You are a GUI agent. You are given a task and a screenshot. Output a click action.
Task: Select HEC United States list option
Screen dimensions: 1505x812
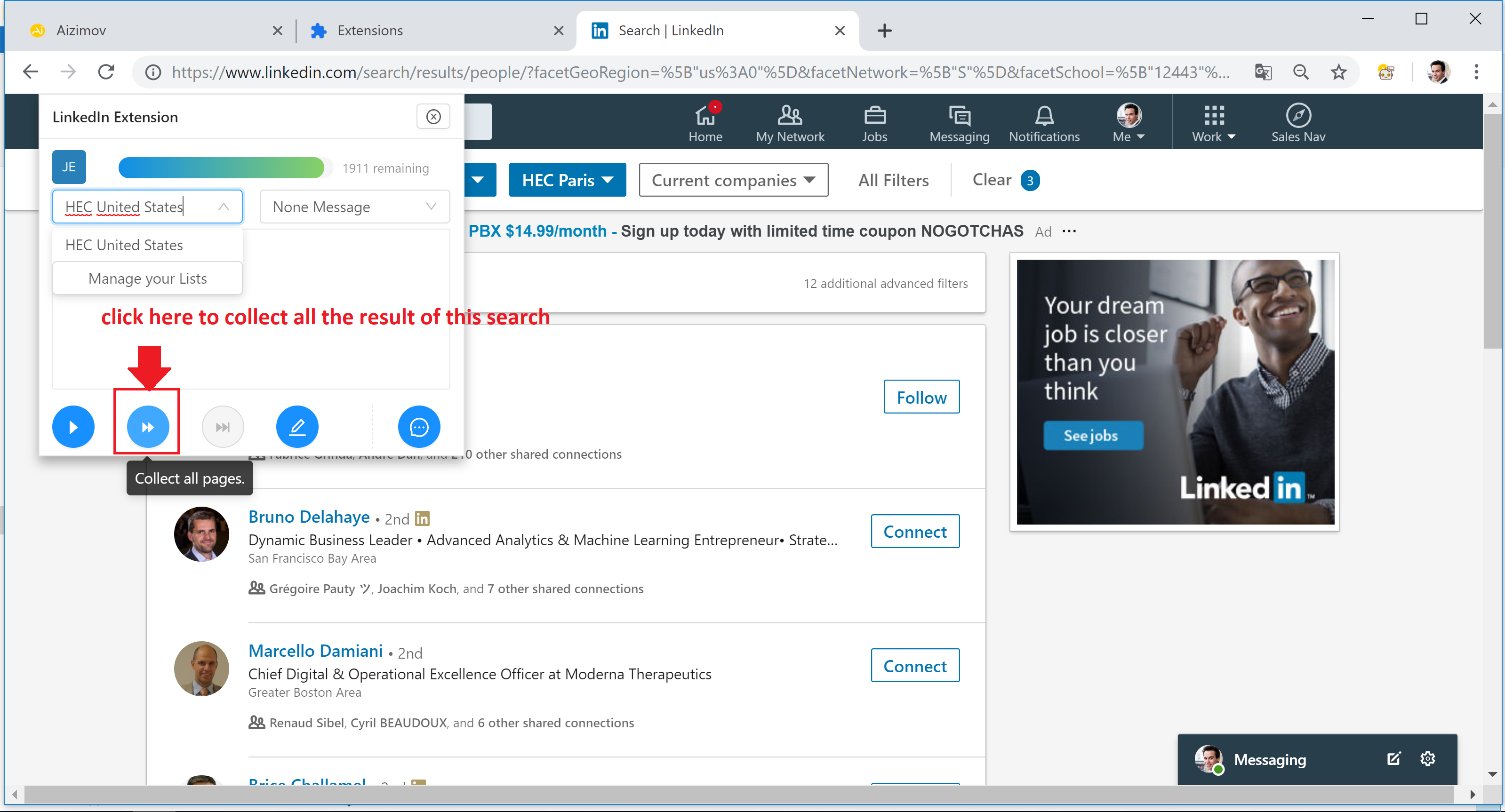(124, 246)
